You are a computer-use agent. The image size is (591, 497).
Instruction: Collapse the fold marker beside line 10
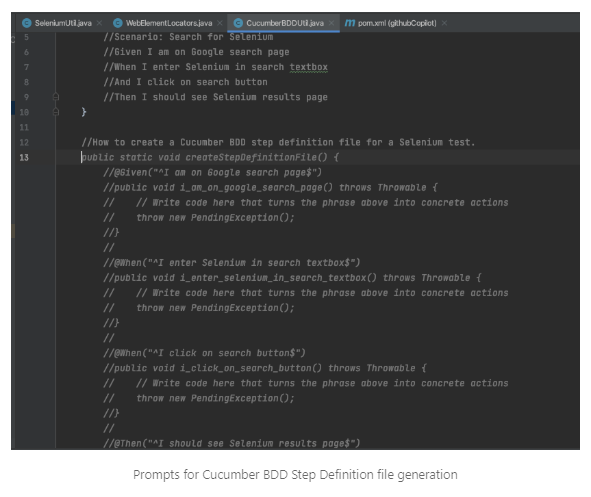point(56,112)
